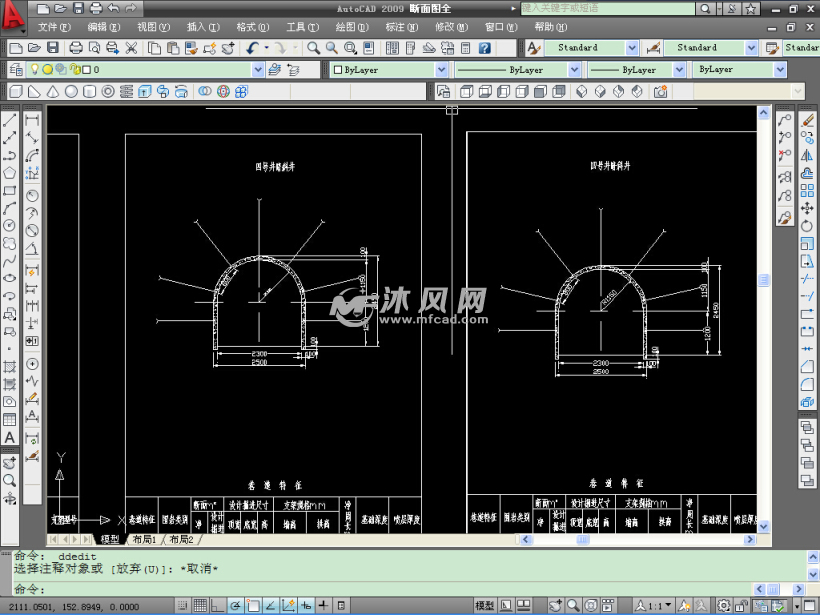Toggle layer 0 lightbulb on/off

tap(35, 69)
